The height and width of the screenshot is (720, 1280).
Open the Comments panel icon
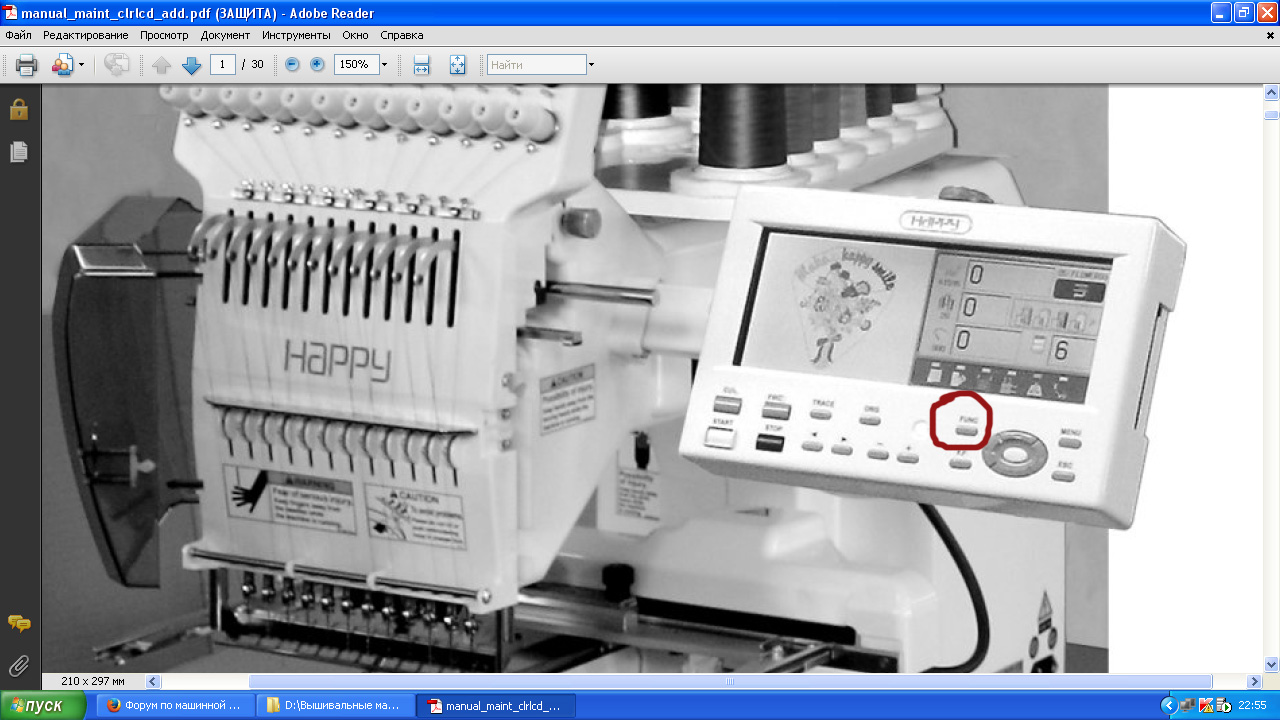(19, 624)
